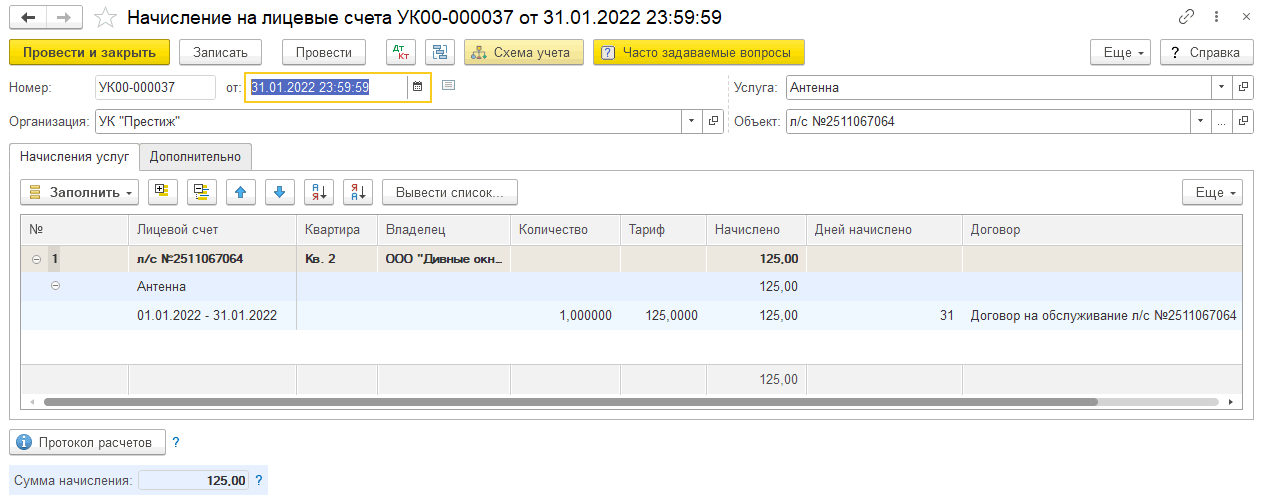Switch to Дополнительно tab
The width and height of the screenshot is (1266, 499).
point(195,156)
